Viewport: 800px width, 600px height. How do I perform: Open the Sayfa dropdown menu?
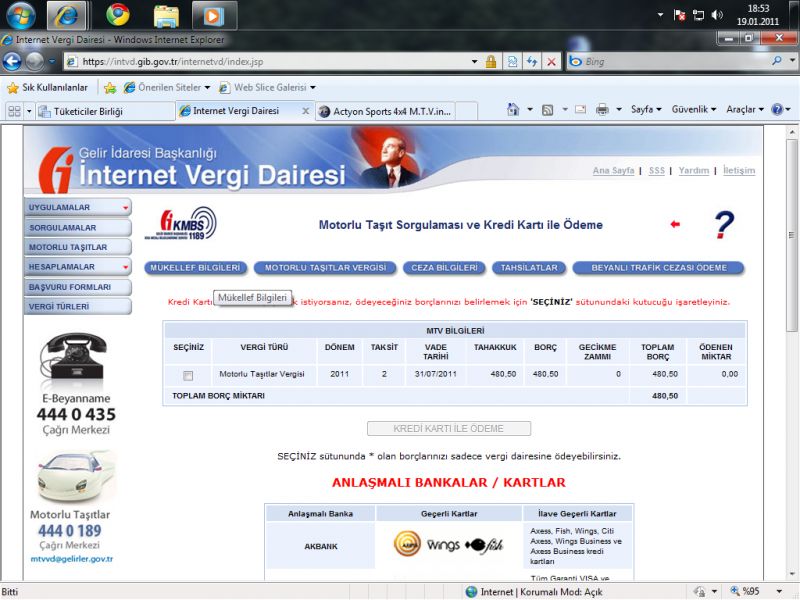[647, 109]
